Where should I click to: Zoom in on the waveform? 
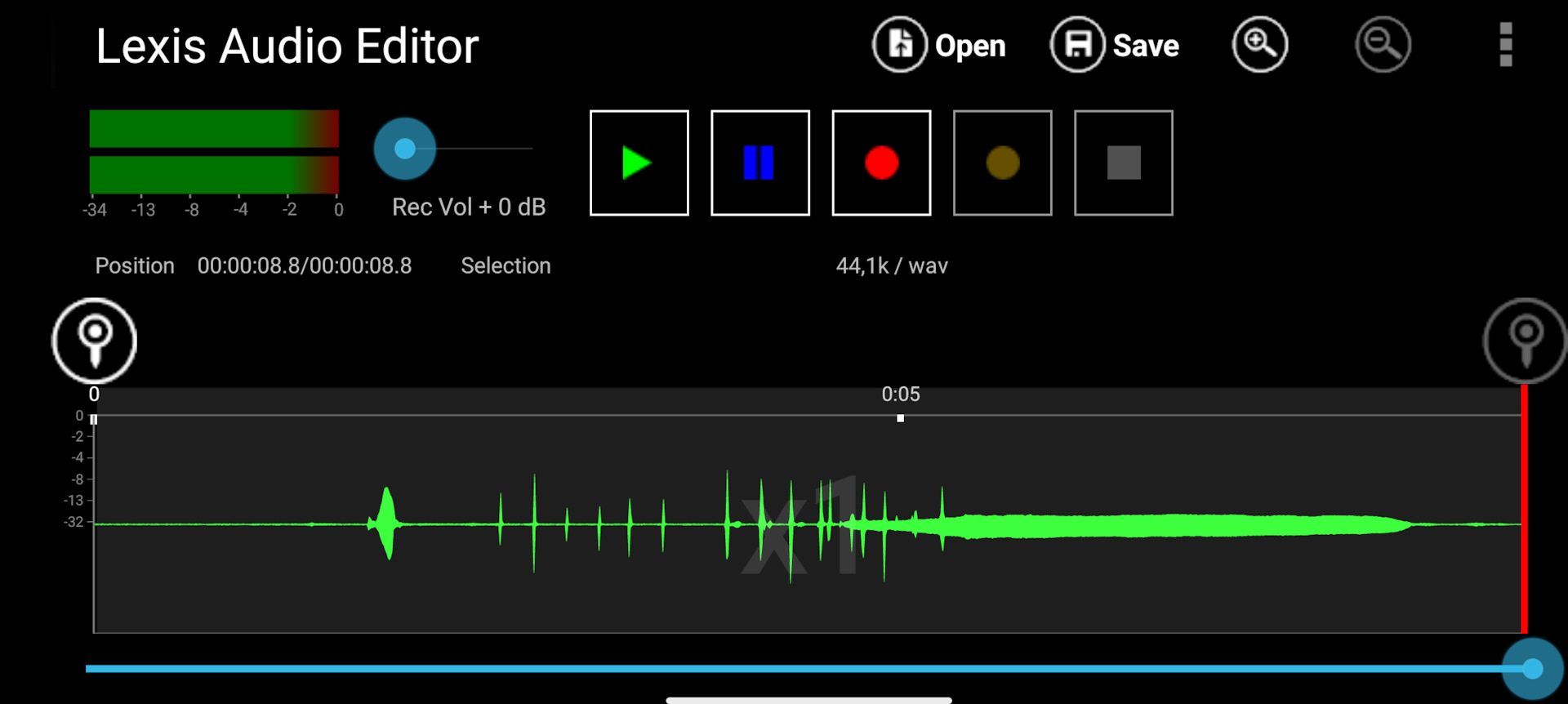(1259, 45)
